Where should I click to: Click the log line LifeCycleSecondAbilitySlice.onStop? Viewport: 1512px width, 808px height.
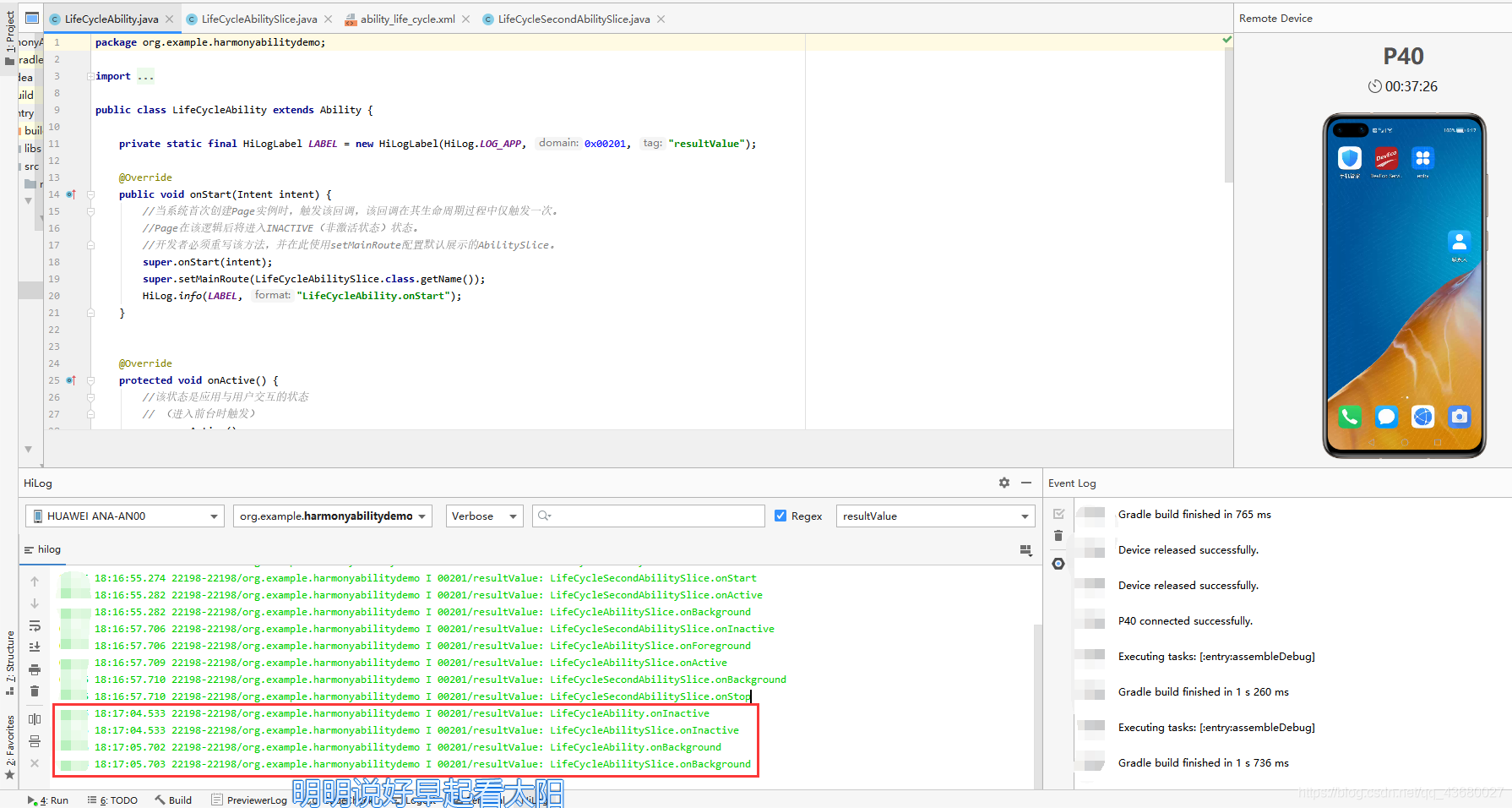tap(422, 696)
